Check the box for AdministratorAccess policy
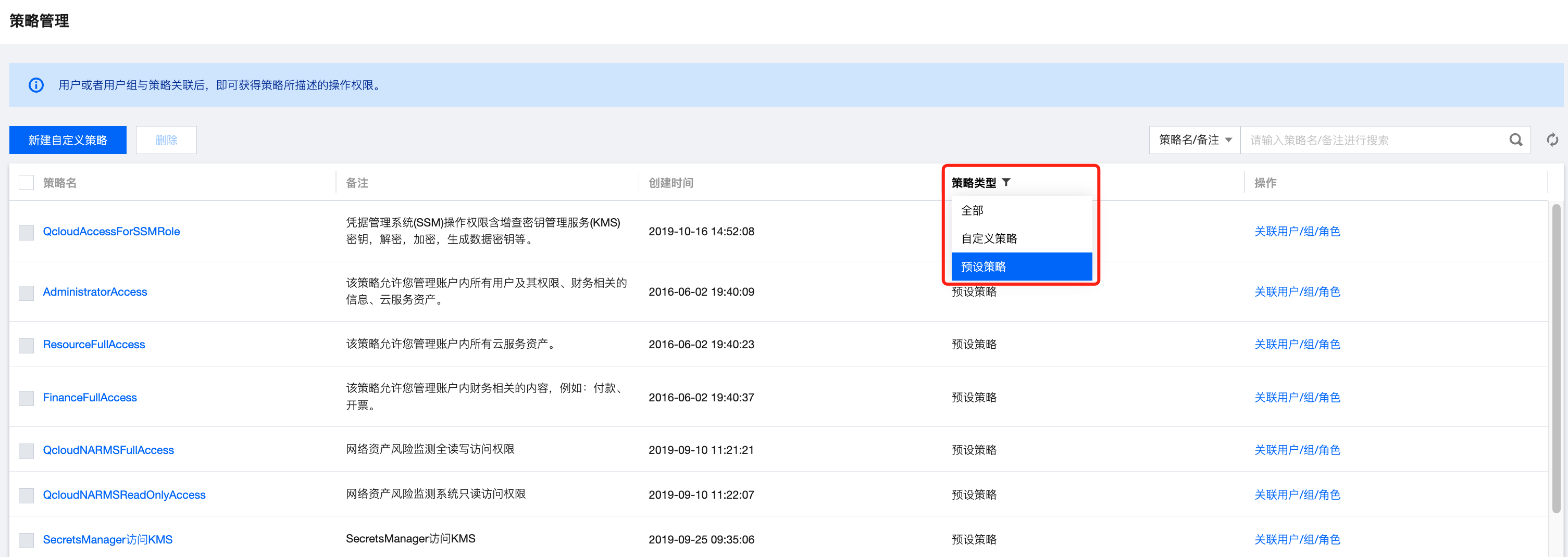Image resolution: width=1568 pixels, height=557 pixels. click(26, 293)
